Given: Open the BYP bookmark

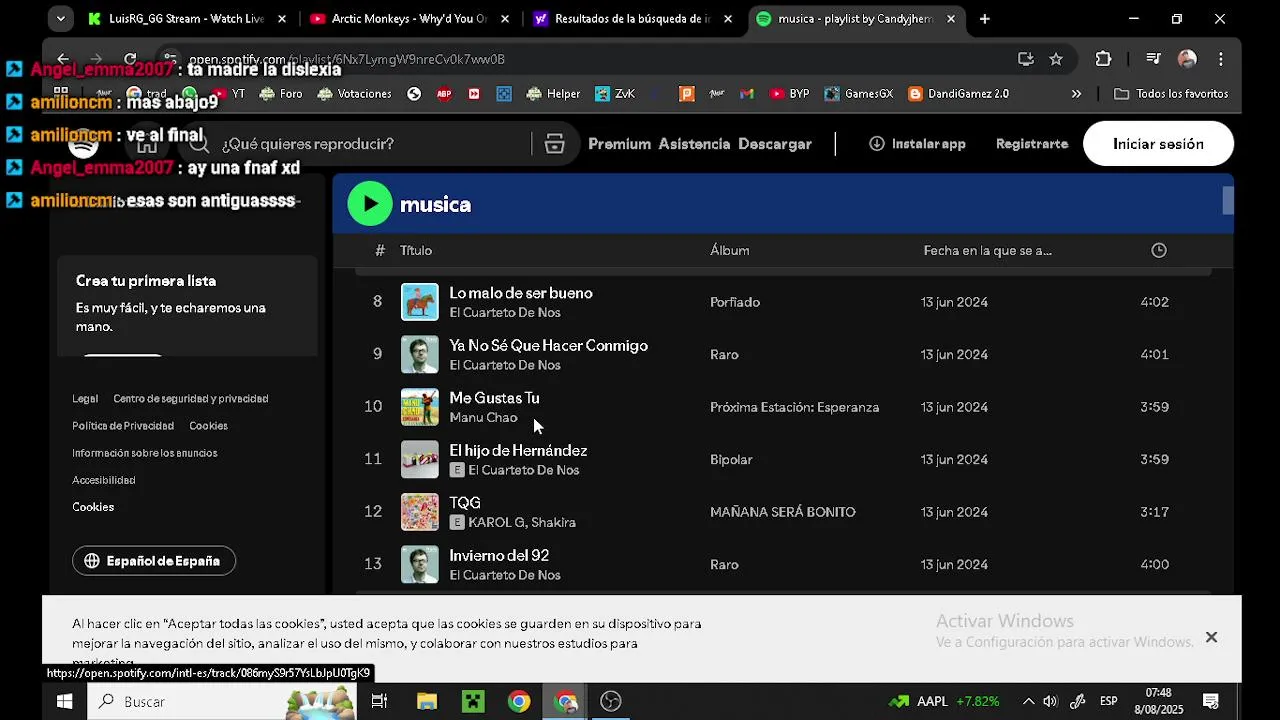Looking at the screenshot, I should pyautogui.click(x=789, y=94).
